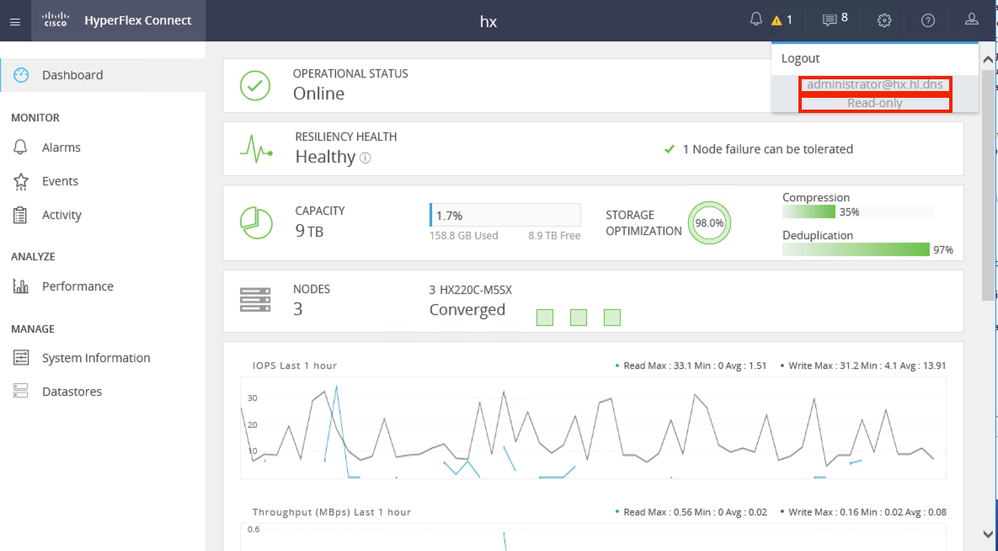Open the Dashboard menu item
The image size is (998, 551).
[x=102, y=75]
